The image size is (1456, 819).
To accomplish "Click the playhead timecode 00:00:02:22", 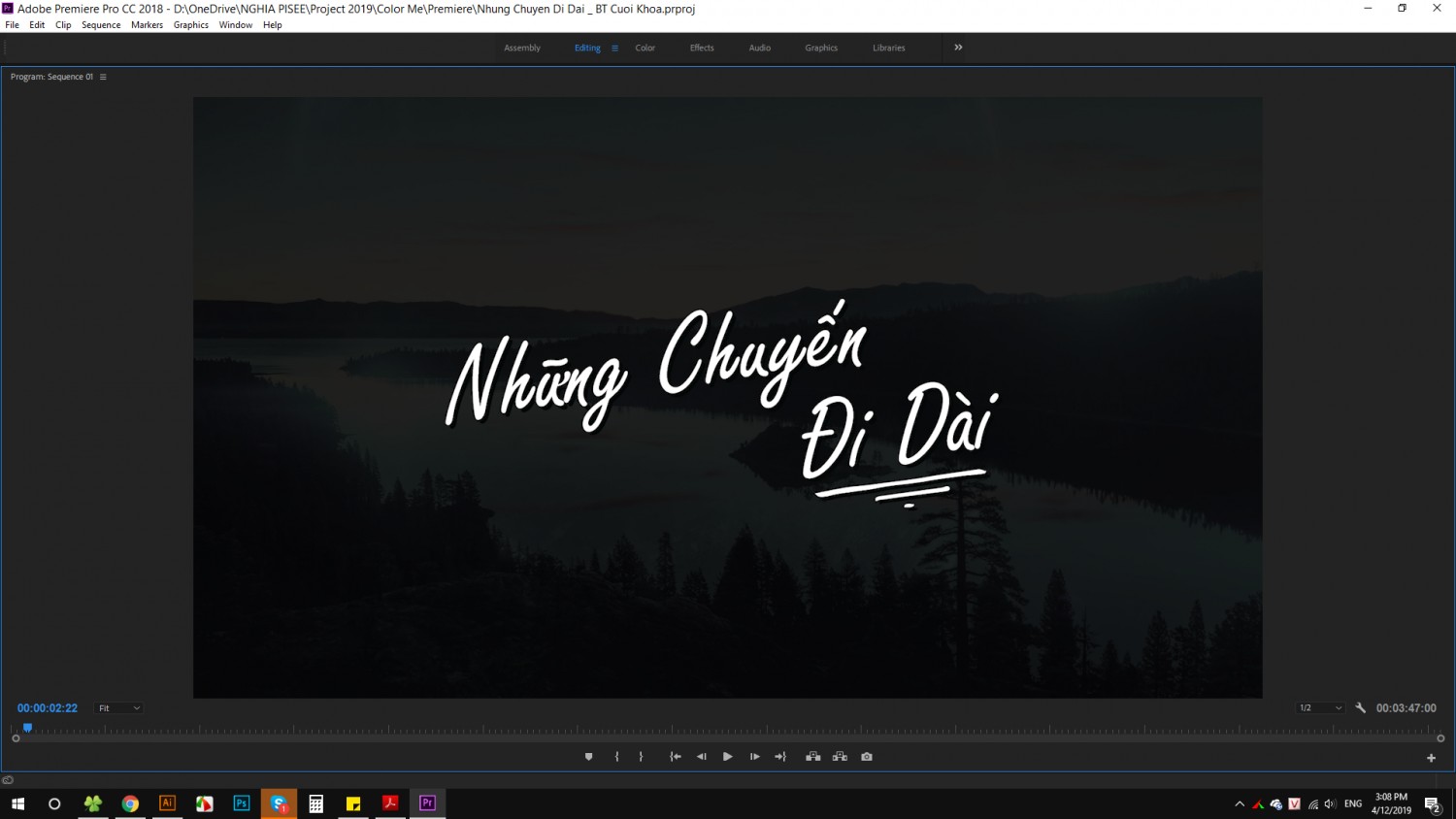I will [48, 708].
